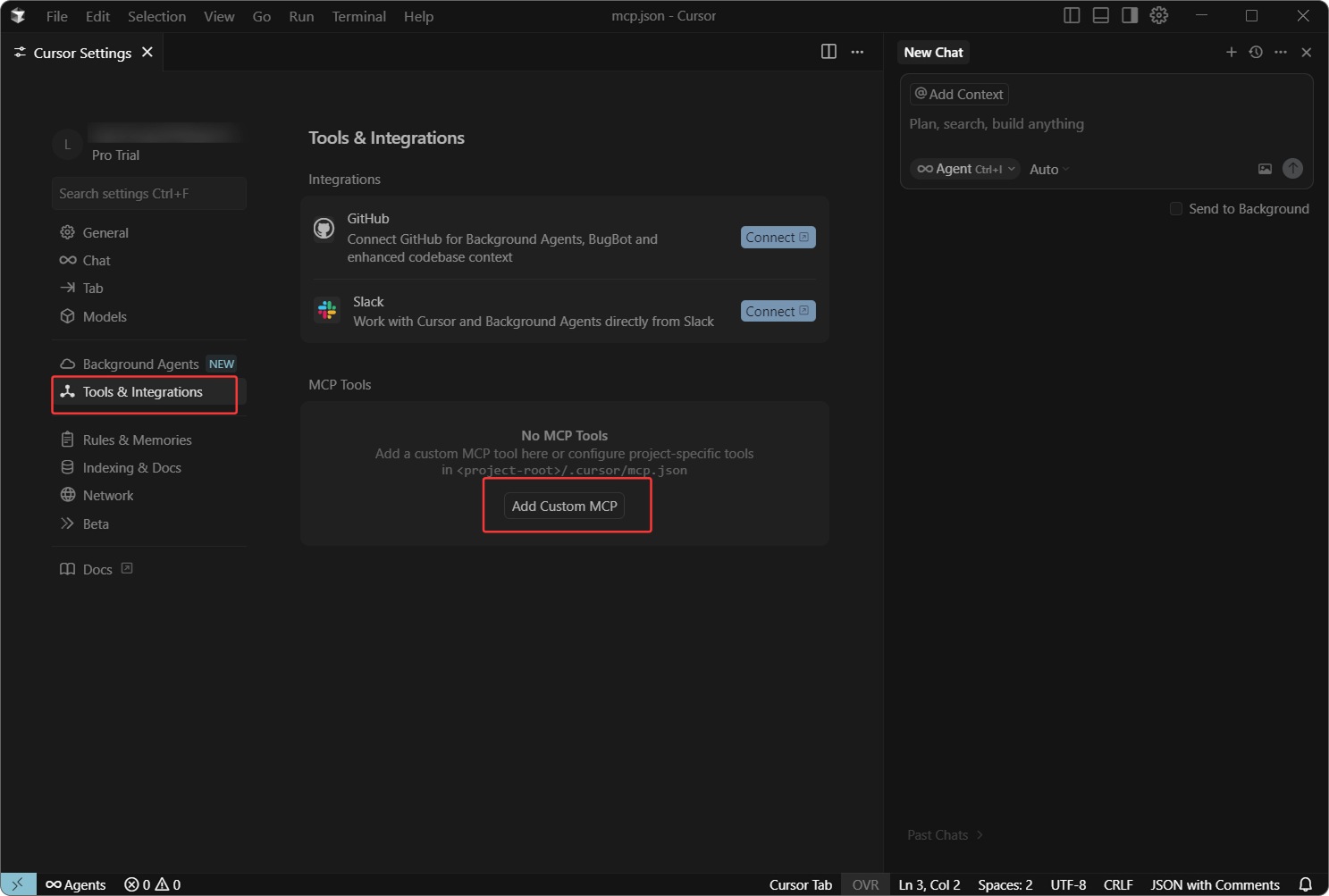The image size is (1329, 896).
Task: Open Rules & Memories settings section
Action: pyautogui.click(x=149, y=440)
